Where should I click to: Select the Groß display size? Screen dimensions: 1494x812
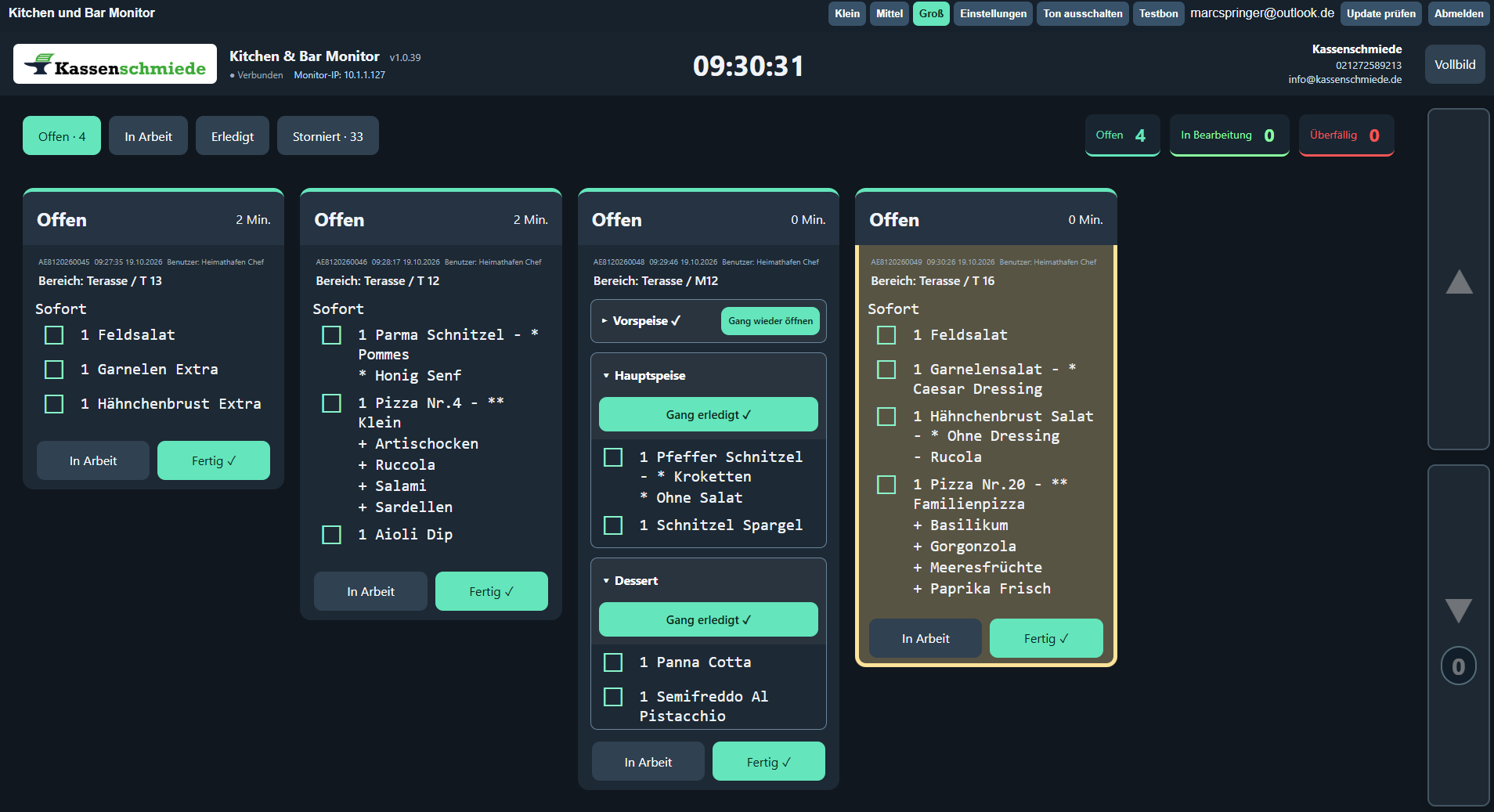click(931, 13)
